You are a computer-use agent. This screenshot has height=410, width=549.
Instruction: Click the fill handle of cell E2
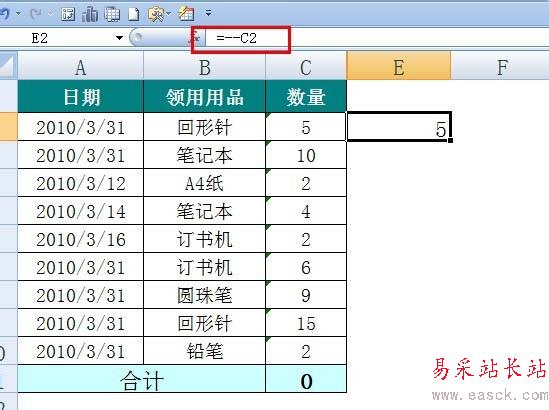click(x=450, y=140)
